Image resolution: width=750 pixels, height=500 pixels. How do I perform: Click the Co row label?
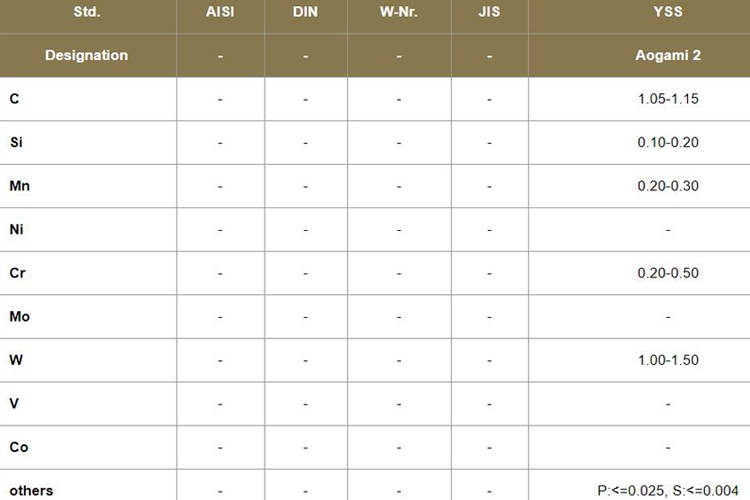pos(18,447)
